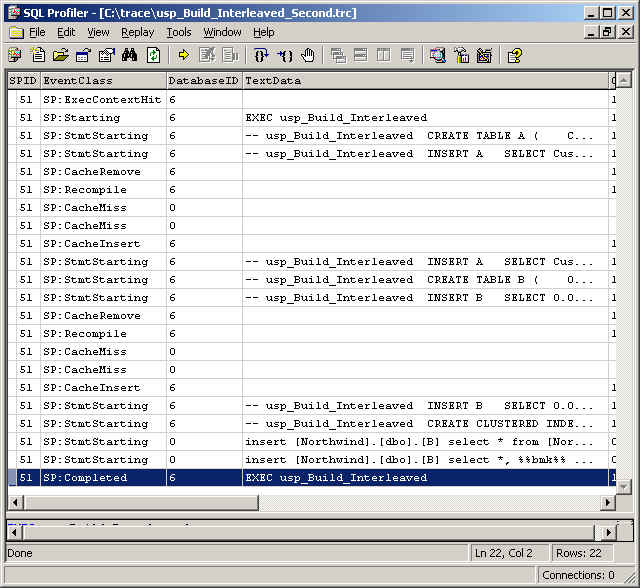The width and height of the screenshot is (640, 588).
Task: Click the grid's horizontal scrollbar thumb
Action: (141, 502)
